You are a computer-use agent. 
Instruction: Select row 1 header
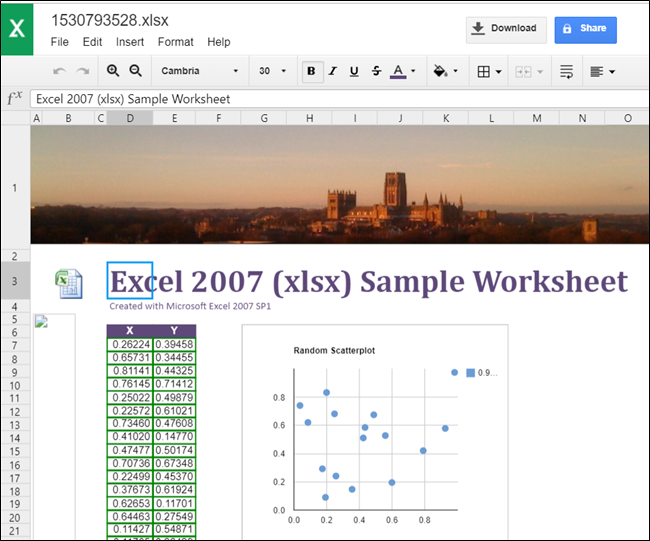15,188
